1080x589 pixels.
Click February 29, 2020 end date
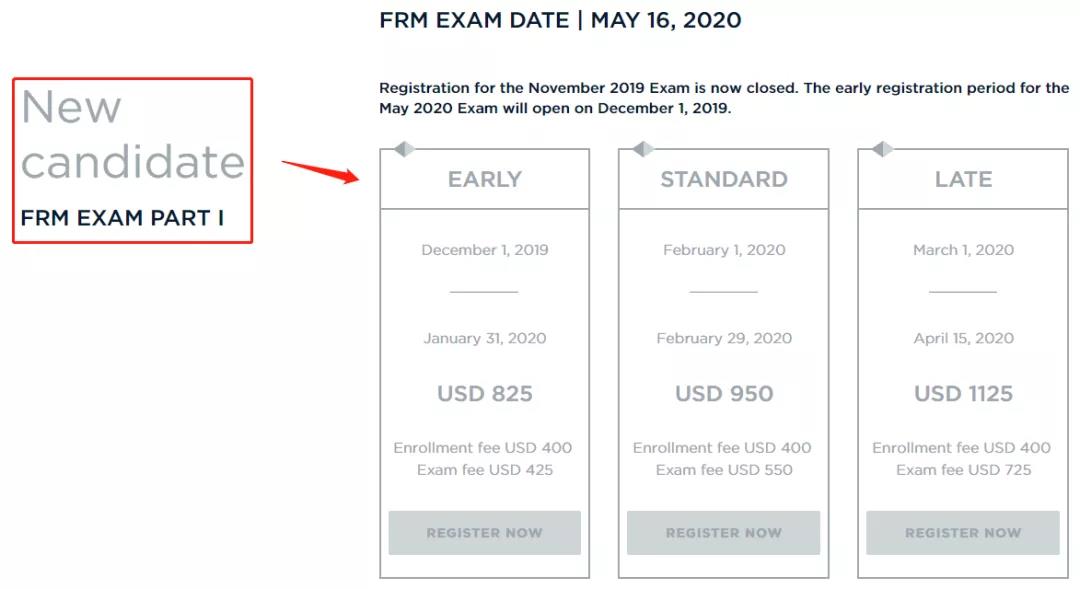click(x=724, y=338)
